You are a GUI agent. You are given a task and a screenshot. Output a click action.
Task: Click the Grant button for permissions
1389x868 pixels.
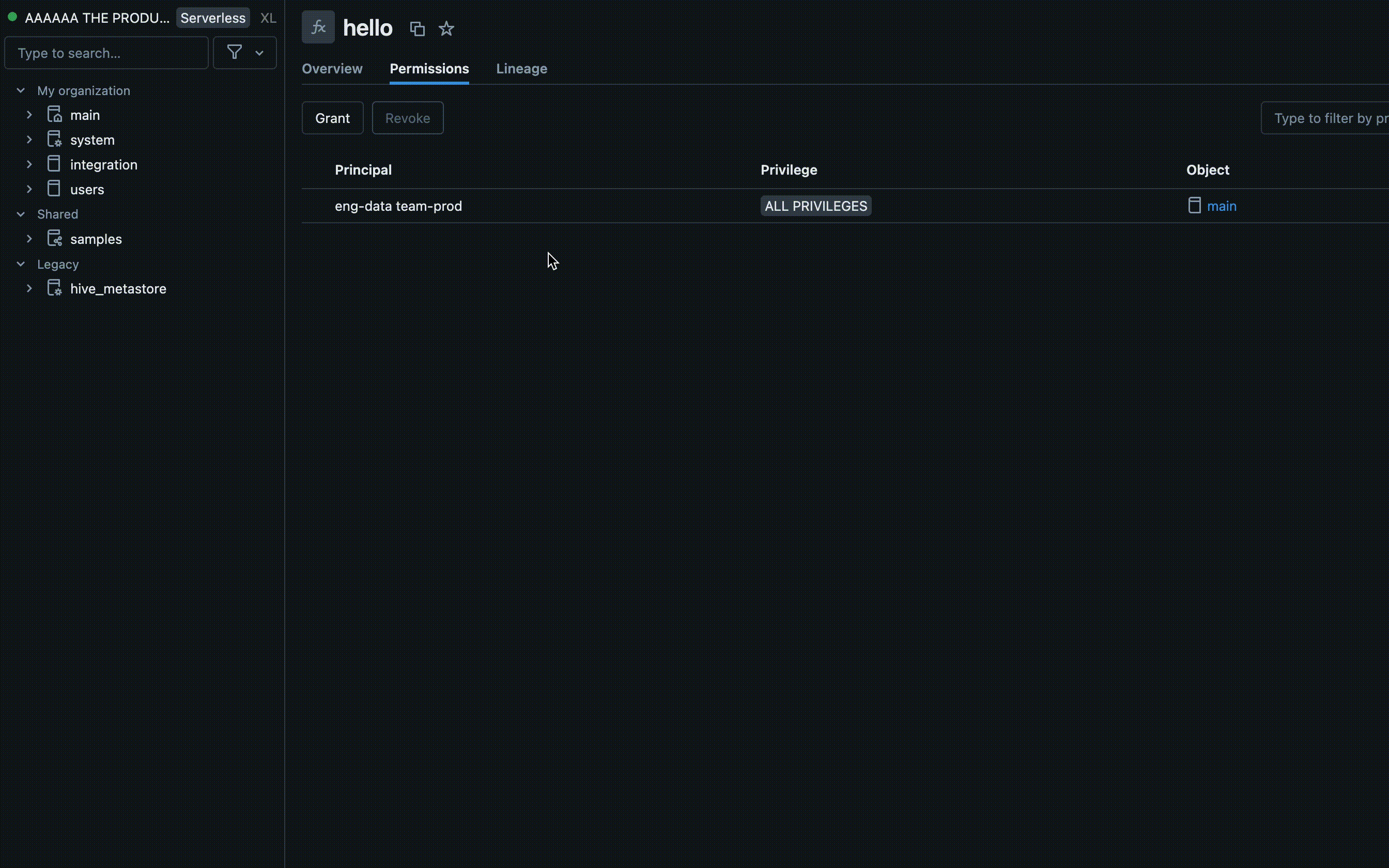coord(332,118)
